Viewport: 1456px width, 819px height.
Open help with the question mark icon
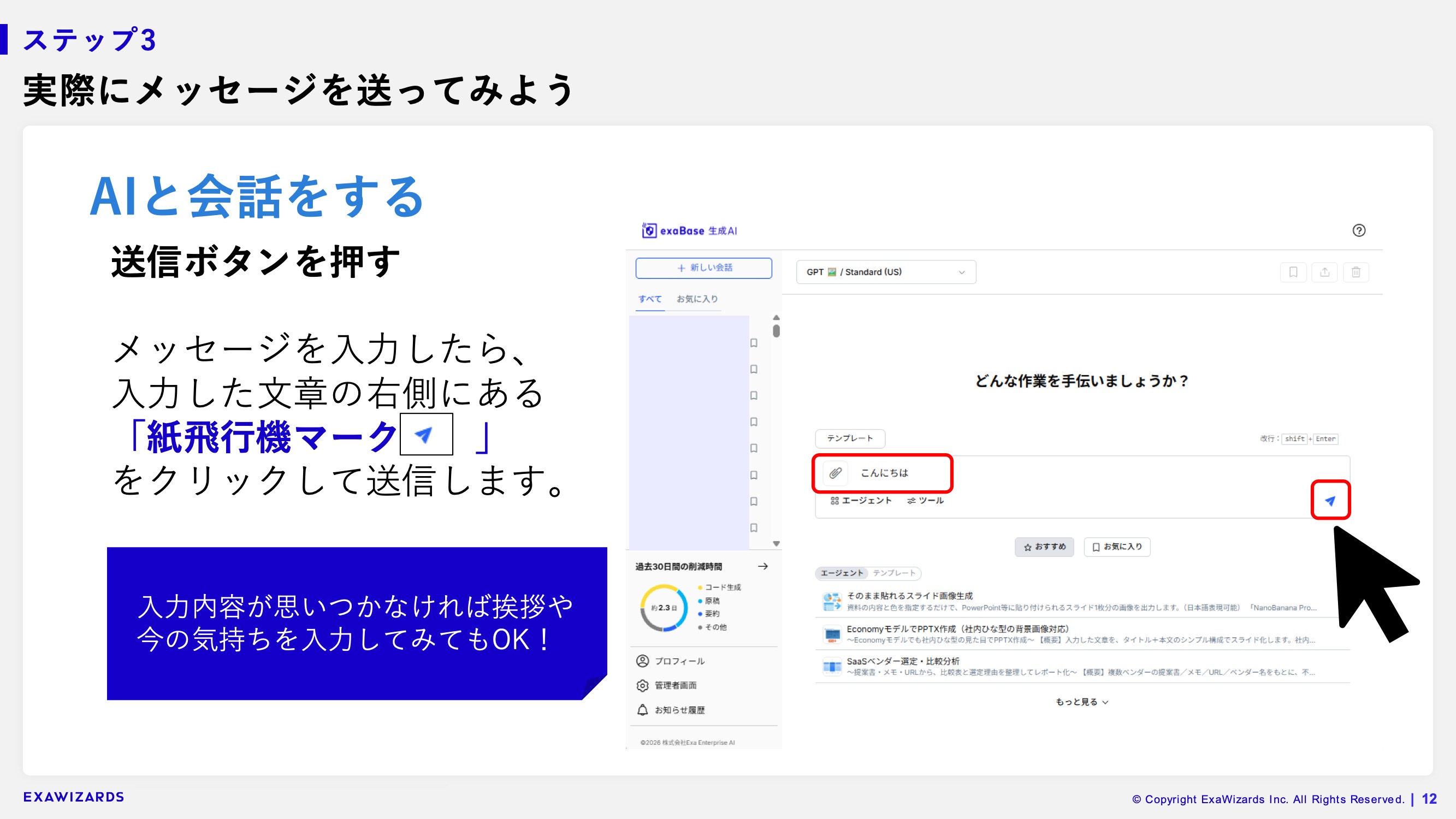pos(1359,230)
